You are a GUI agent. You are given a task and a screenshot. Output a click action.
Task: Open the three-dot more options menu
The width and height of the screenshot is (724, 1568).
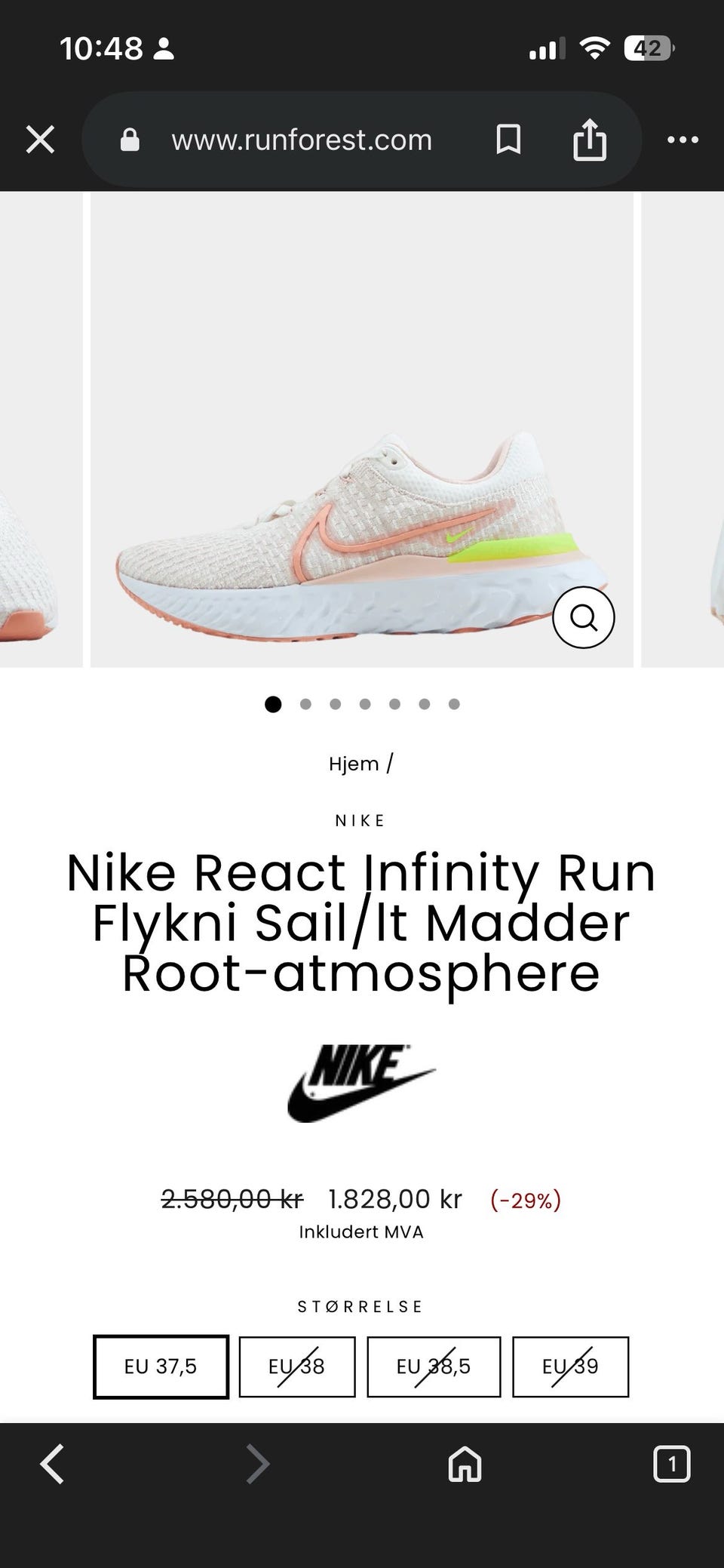click(683, 140)
